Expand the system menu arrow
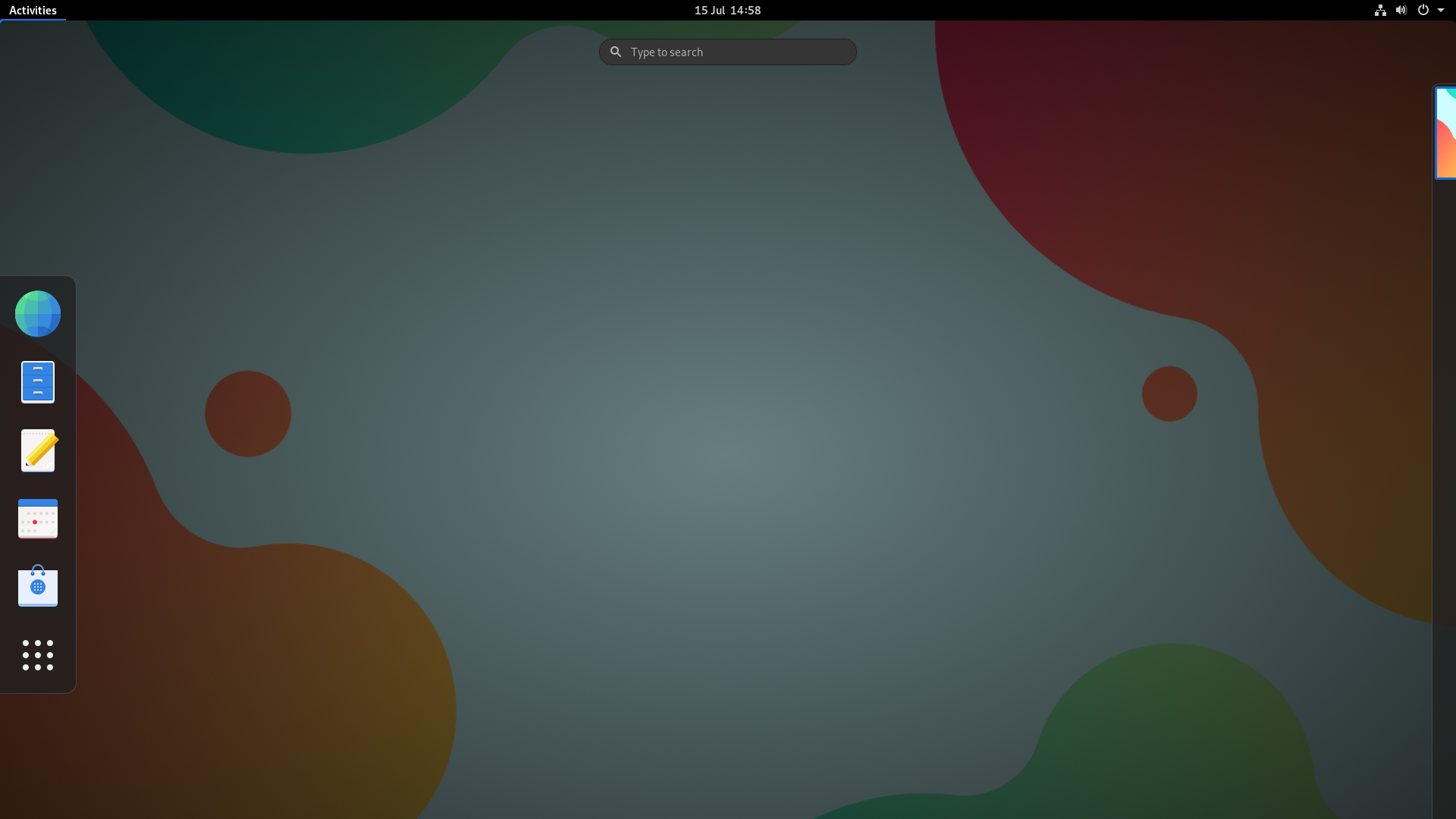 pos(1441,10)
